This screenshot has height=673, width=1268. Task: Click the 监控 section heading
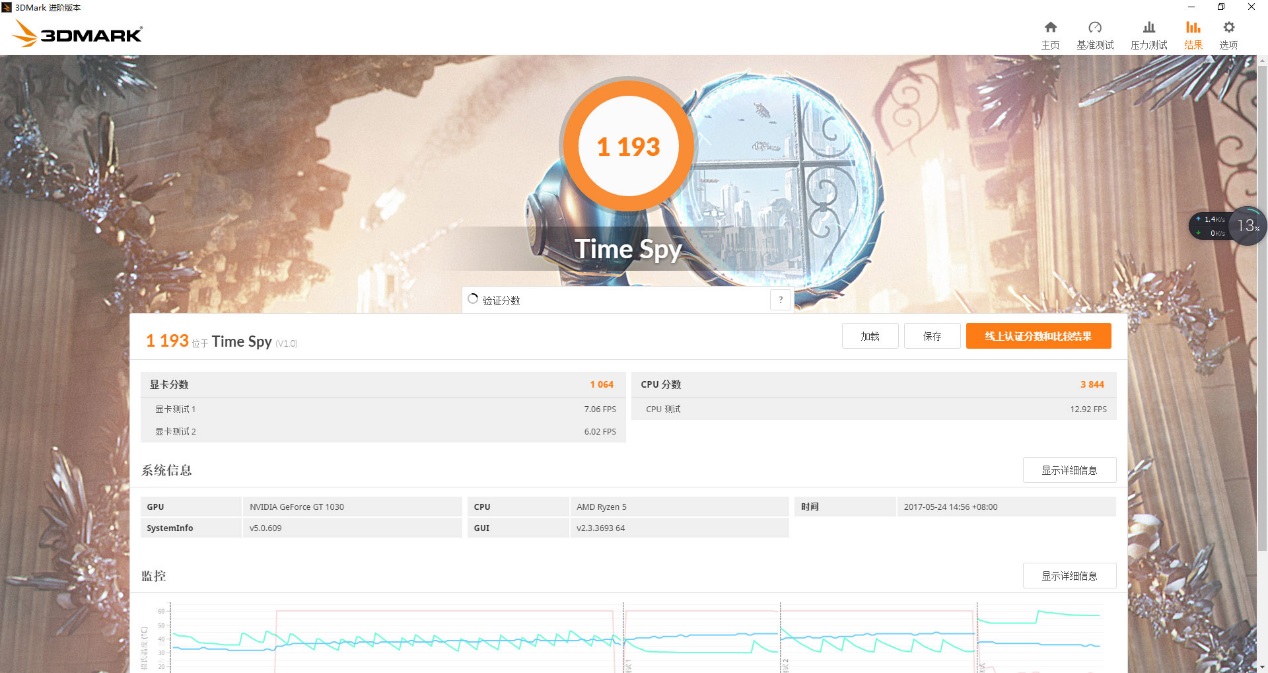[x=154, y=576]
